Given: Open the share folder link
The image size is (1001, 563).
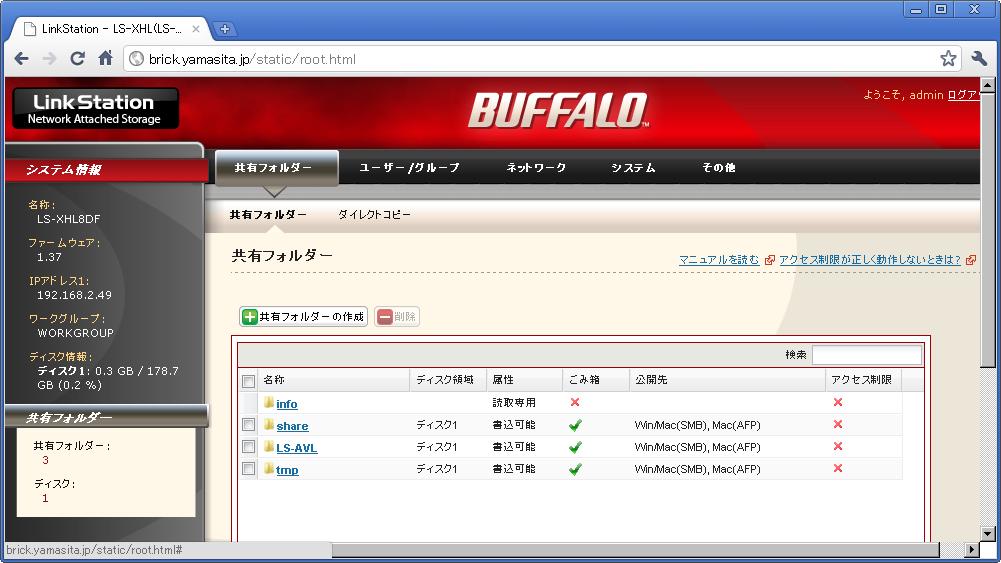Looking at the screenshot, I should (x=292, y=426).
